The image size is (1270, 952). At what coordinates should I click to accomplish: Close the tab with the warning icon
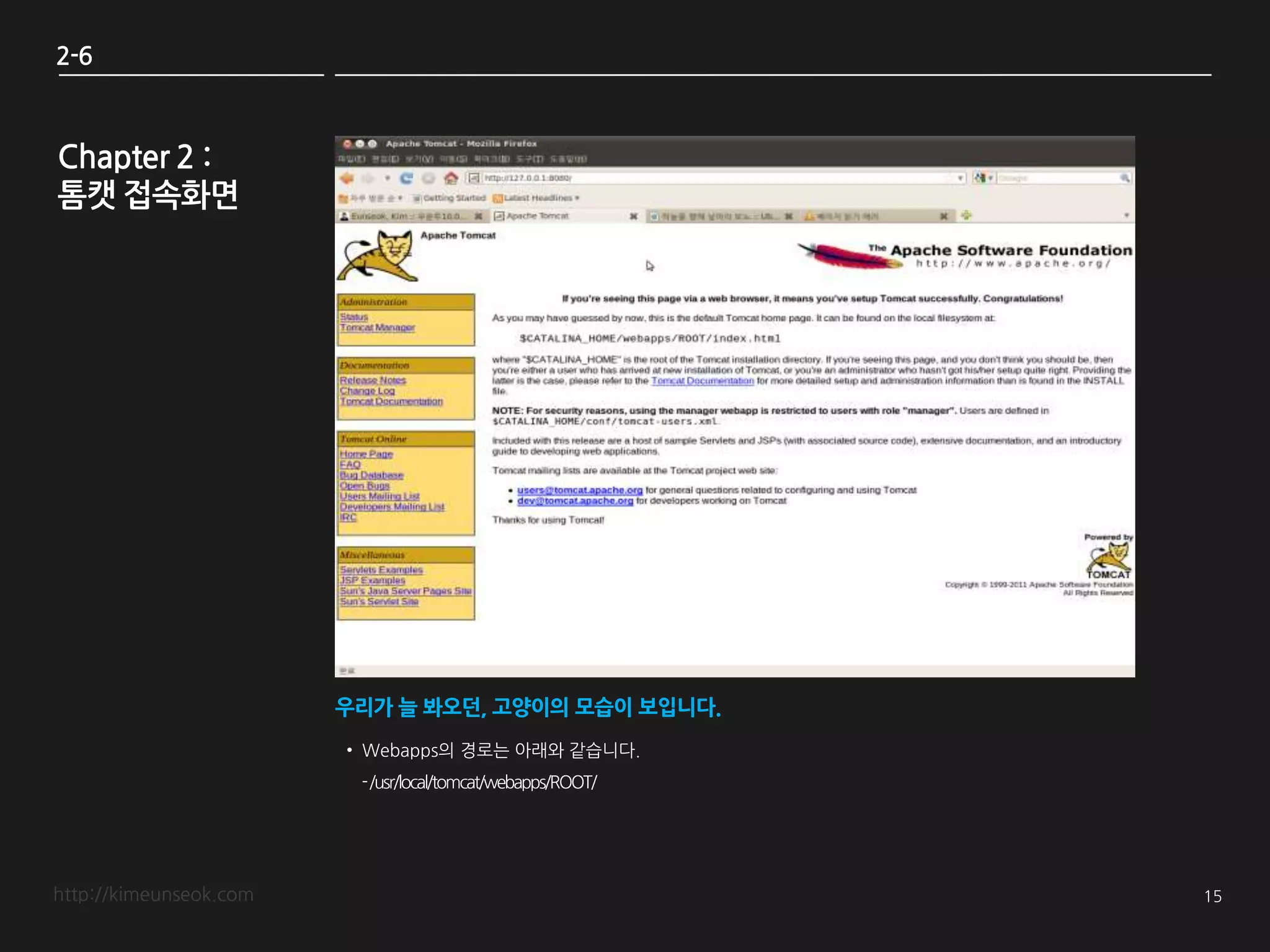[944, 216]
